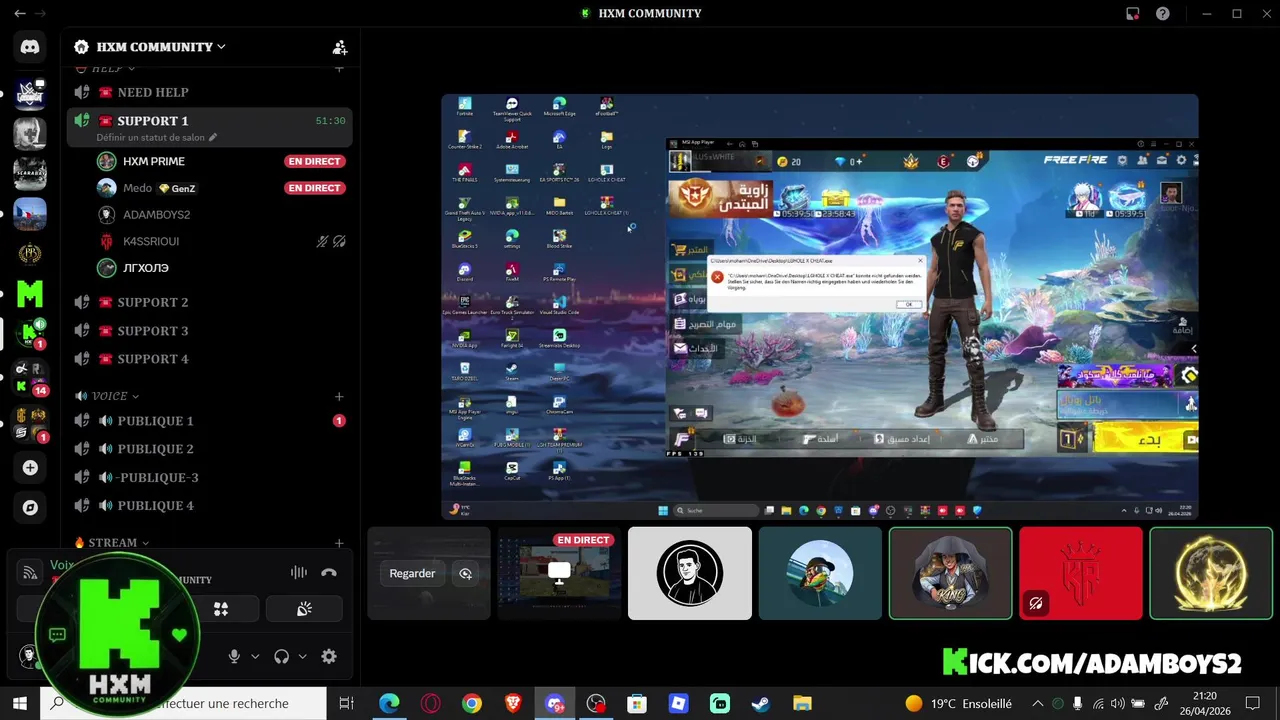Viewport: 1280px width, 720px height.
Task: Open Discord home direct messages
Action: pos(30,46)
